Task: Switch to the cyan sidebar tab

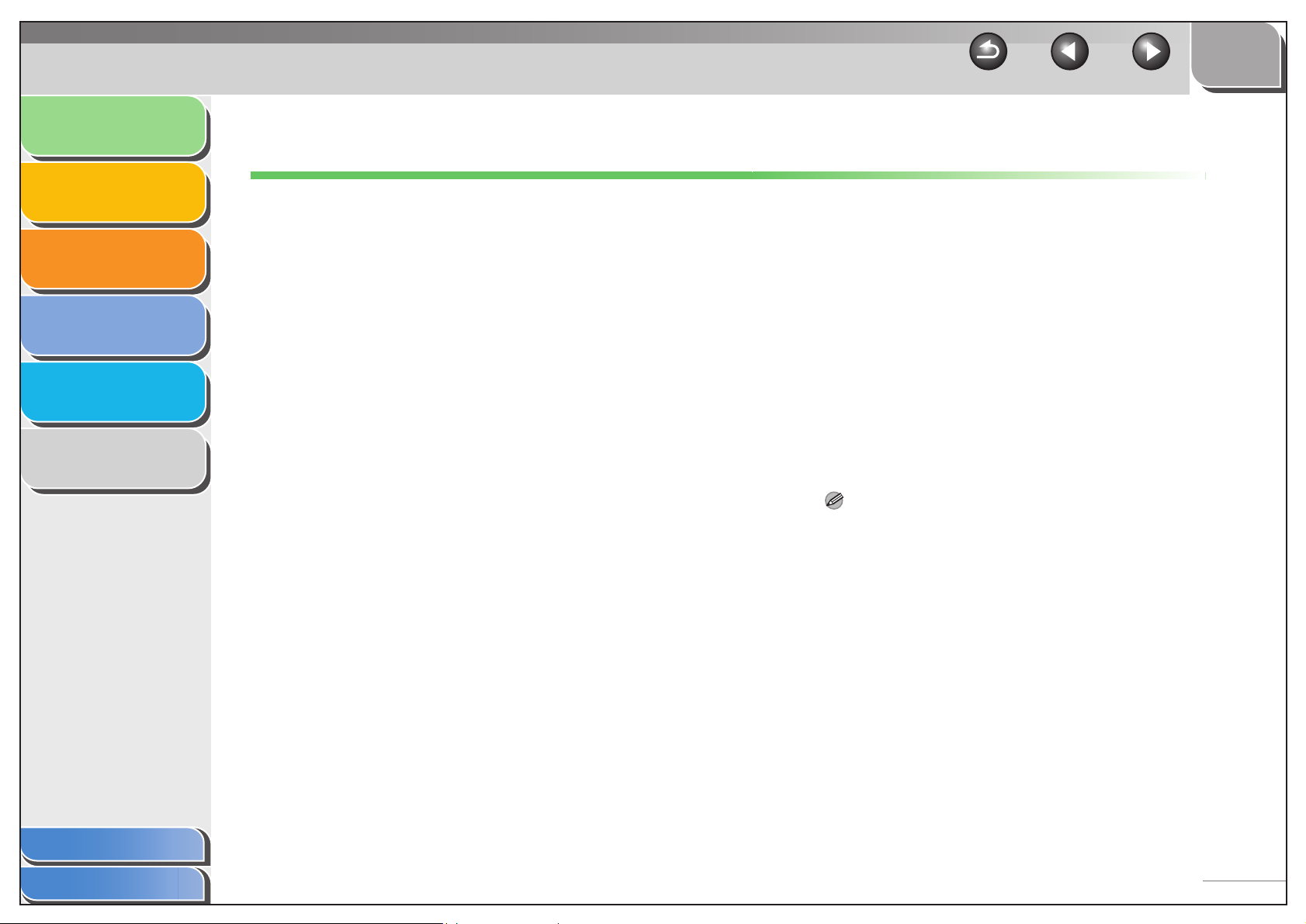Action: coord(113,393)
